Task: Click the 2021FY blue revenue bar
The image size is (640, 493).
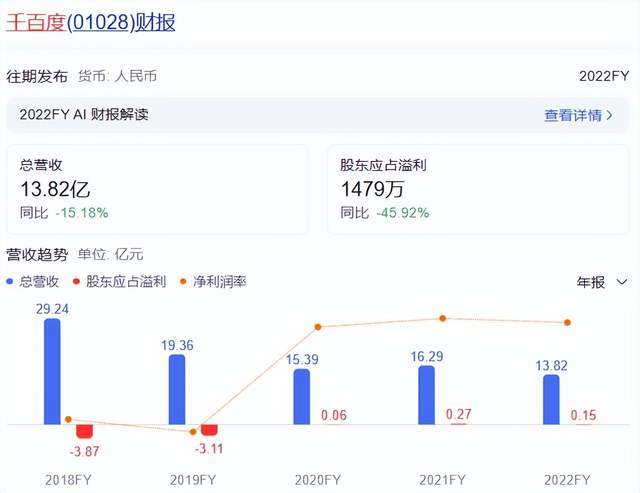Action: [x=427, y=395]
